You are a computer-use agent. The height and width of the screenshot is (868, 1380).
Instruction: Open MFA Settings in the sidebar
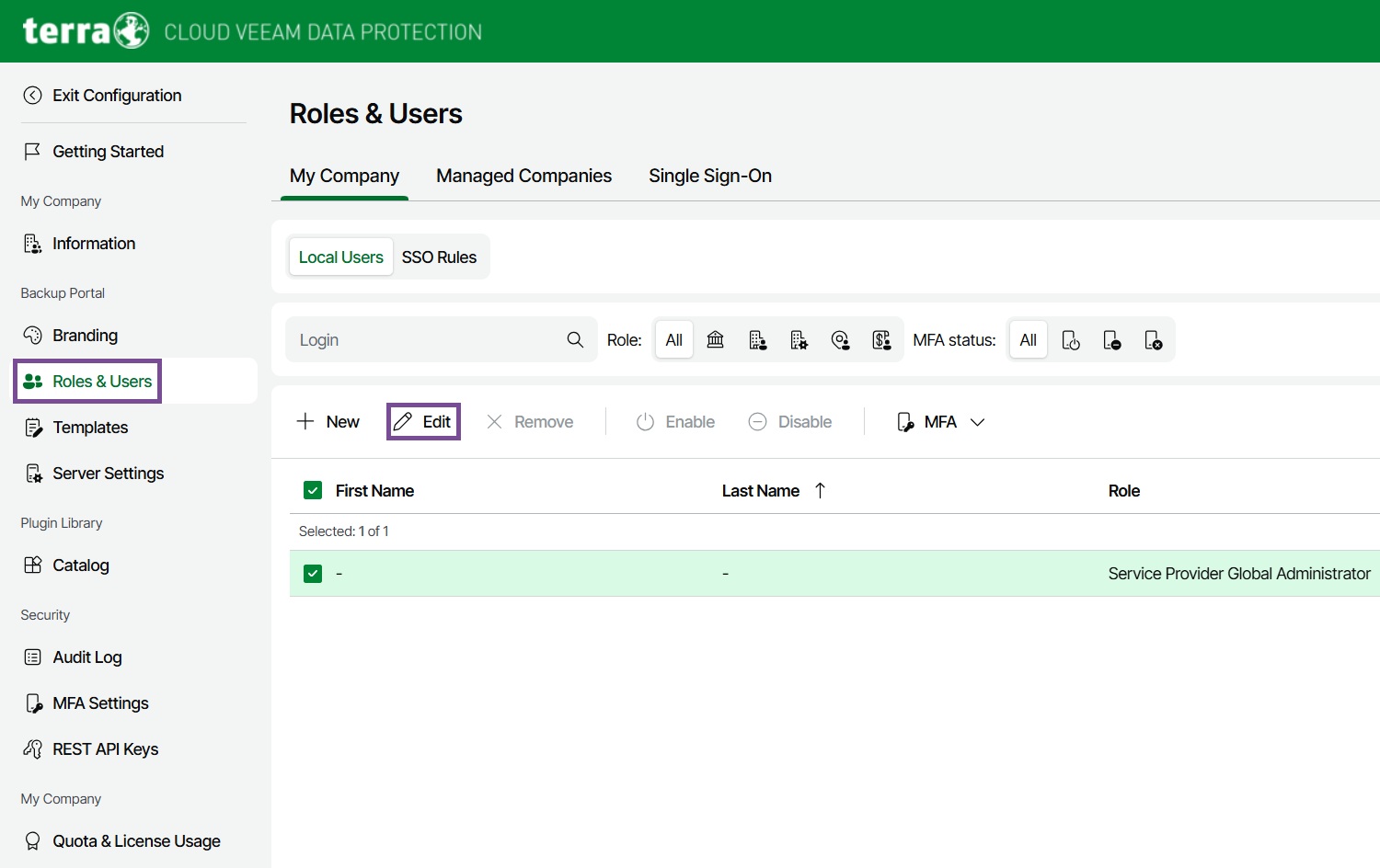tap(100, 703)
